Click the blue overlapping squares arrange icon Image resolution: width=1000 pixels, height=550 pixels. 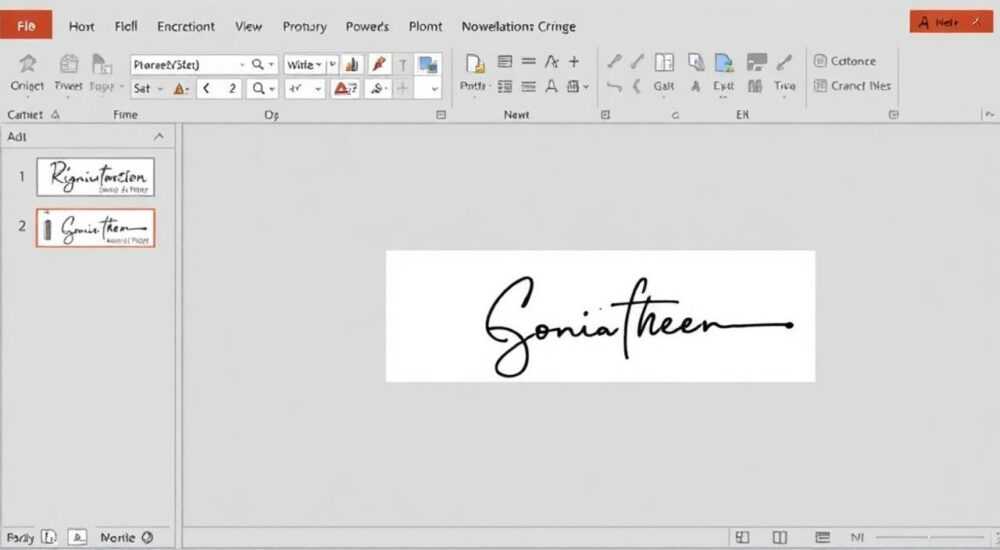pos(427,64)
